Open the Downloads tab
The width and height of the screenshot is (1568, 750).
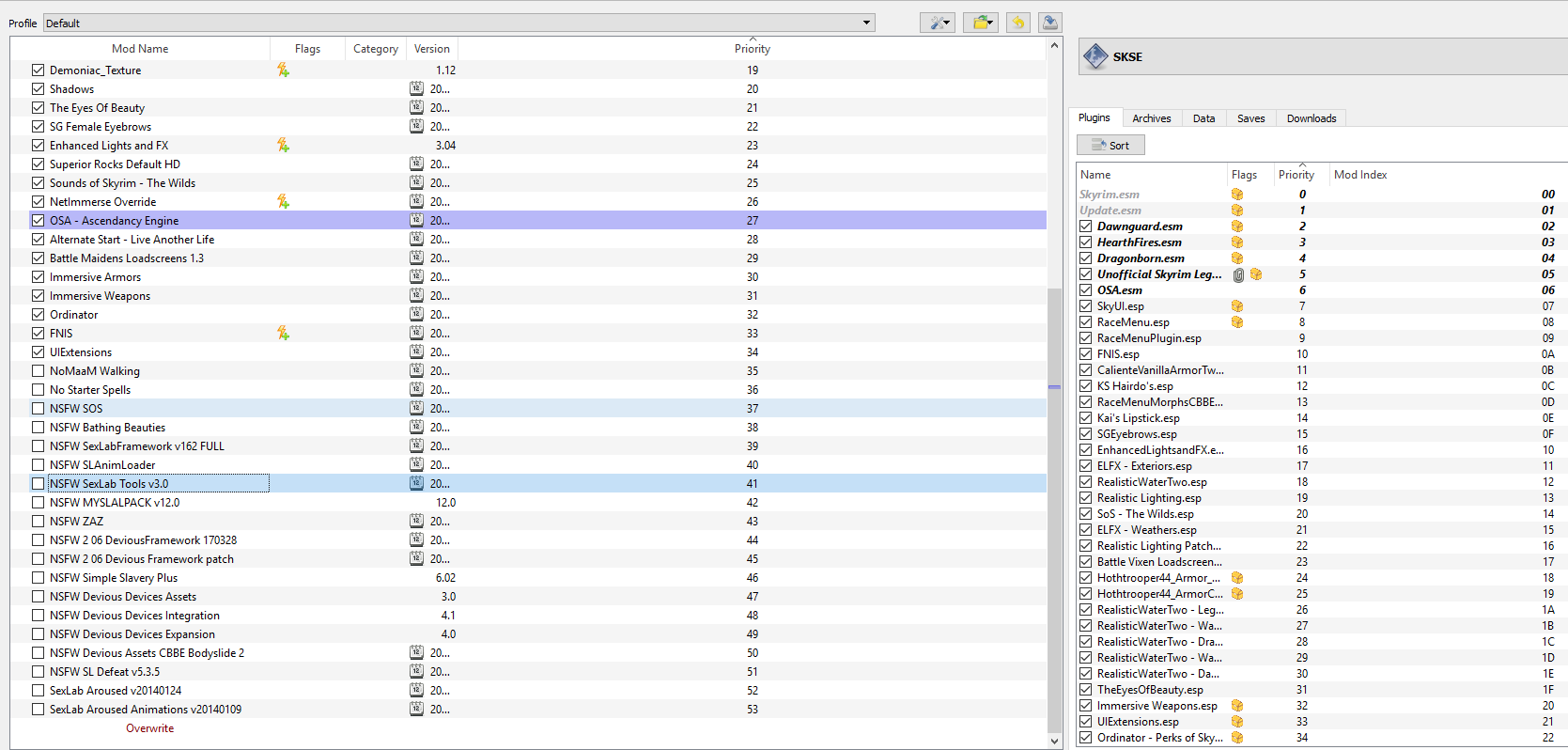click(x=1312, y=118)
